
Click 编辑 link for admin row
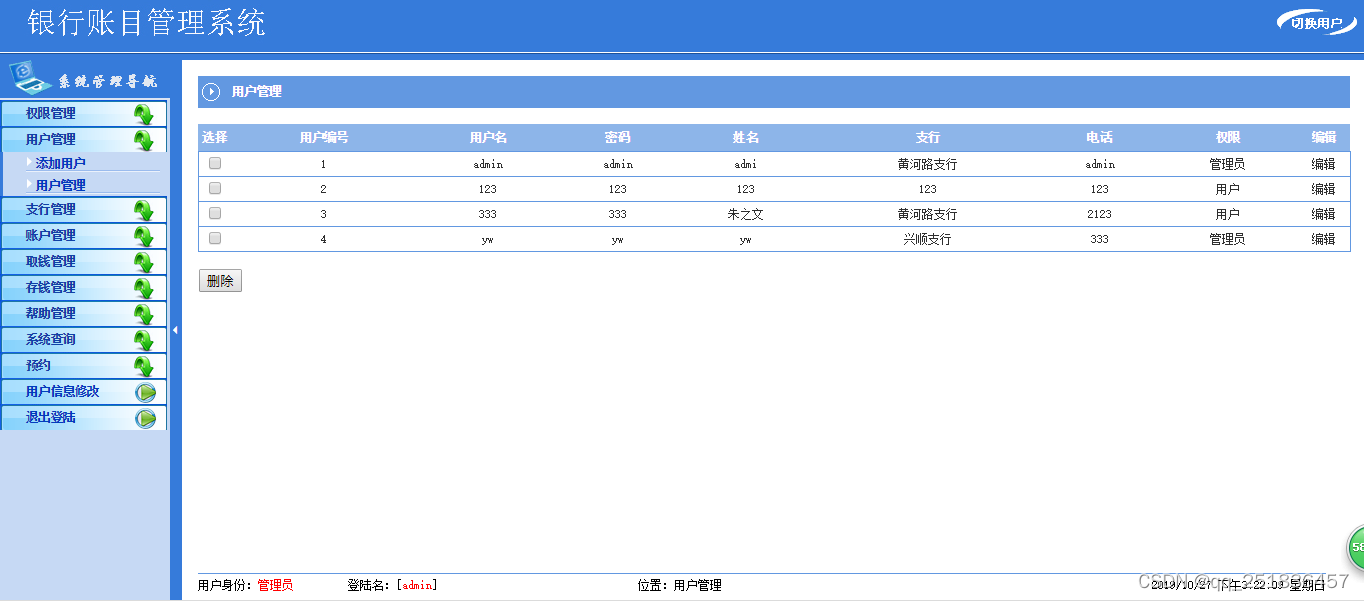pyautogui.click(x=1323, y=164)
